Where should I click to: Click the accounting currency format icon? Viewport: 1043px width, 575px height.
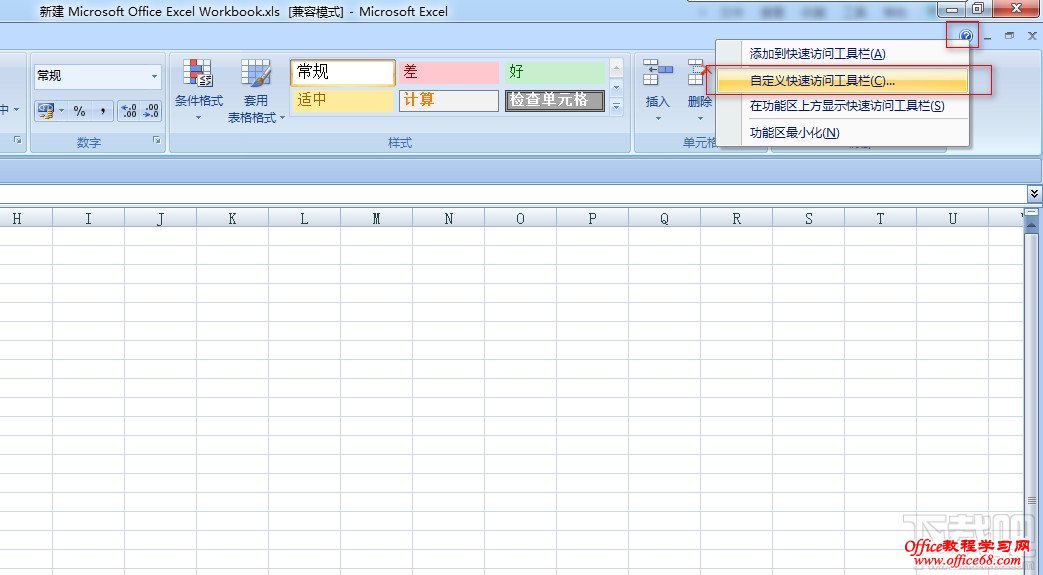click(45, 111)
